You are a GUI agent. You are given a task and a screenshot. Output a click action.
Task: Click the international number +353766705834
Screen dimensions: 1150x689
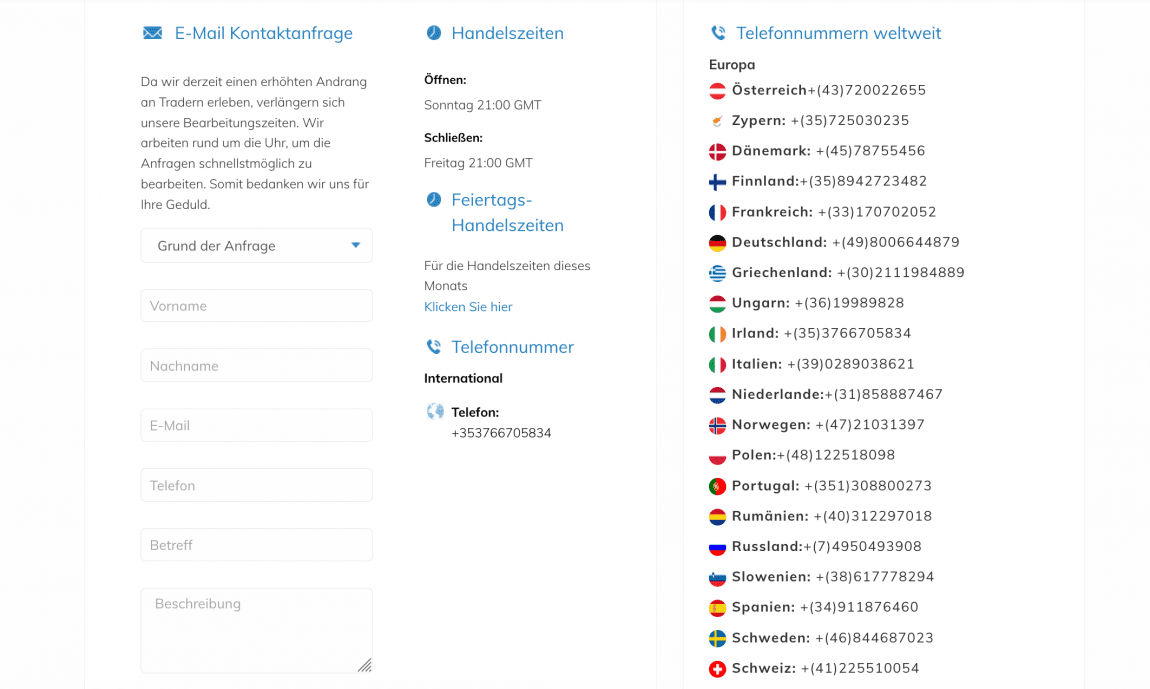501,433
